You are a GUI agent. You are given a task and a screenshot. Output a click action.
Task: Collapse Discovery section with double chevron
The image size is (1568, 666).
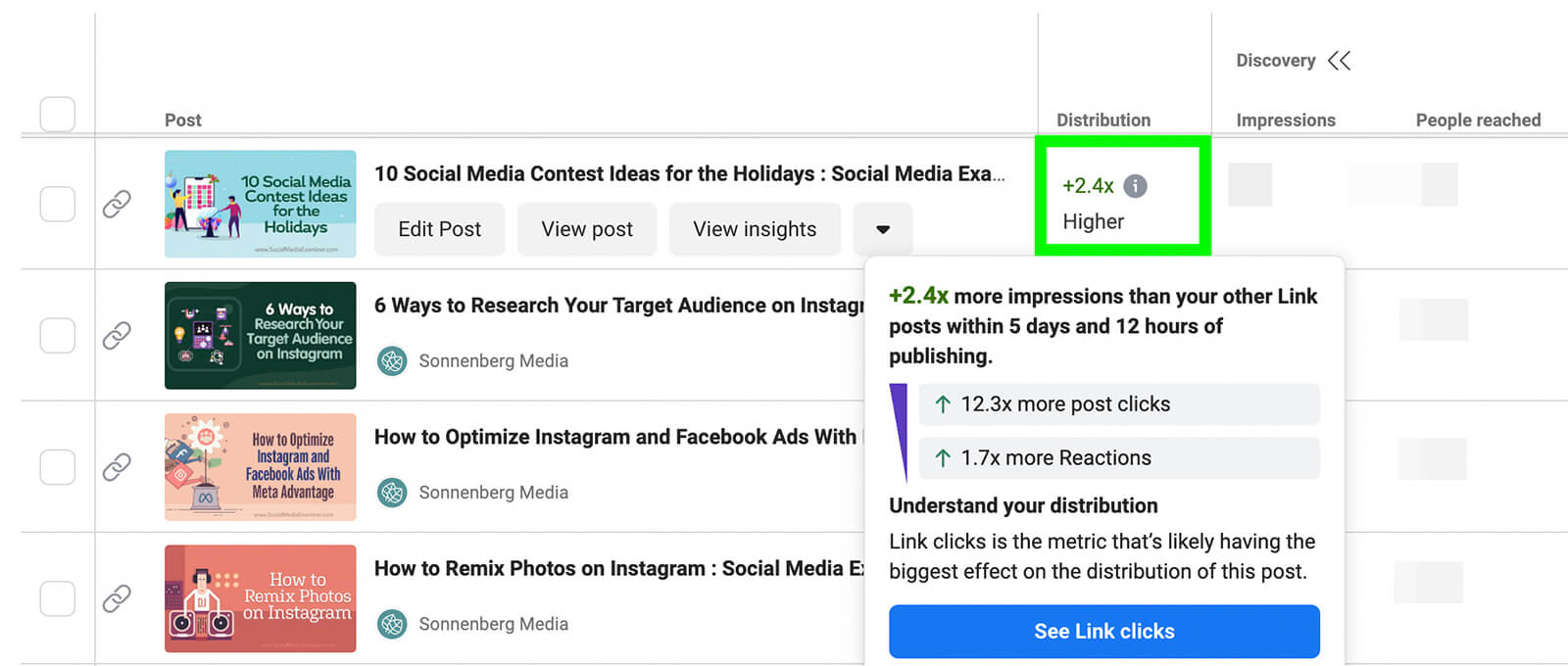click(x=1339, y=61)
